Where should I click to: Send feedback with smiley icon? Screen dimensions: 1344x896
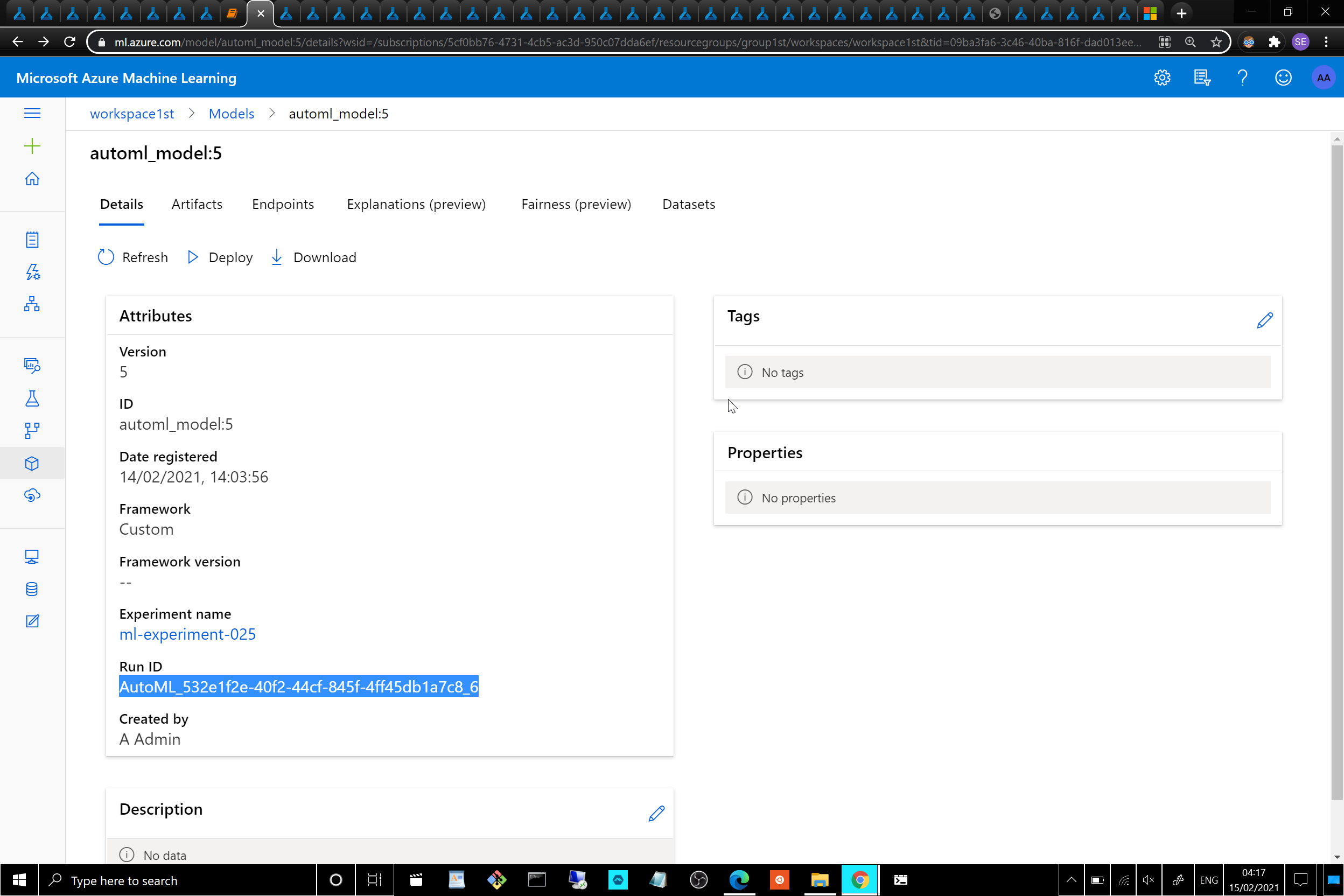click(1283, 78)
